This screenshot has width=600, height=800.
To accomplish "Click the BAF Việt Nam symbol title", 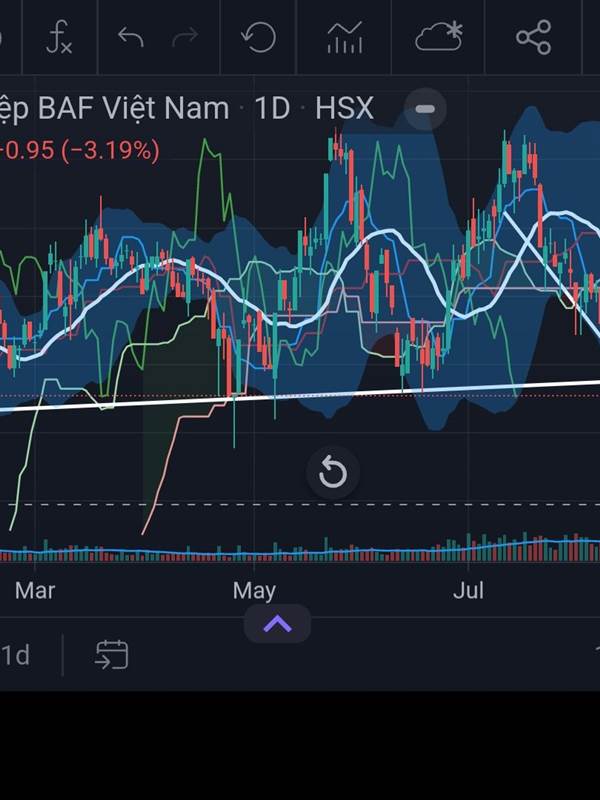I will click(x=114, y=109).
